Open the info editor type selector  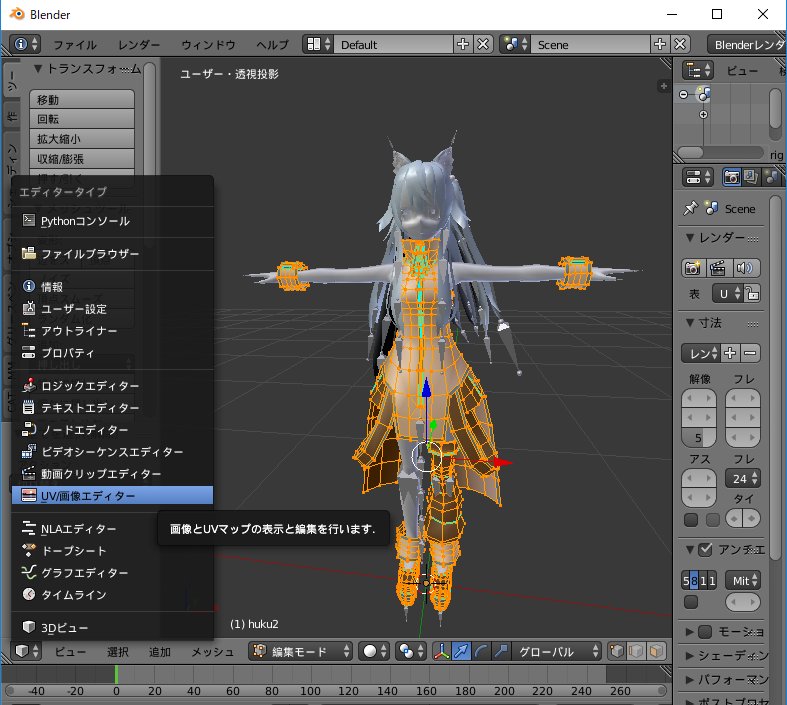click(25, 44)
